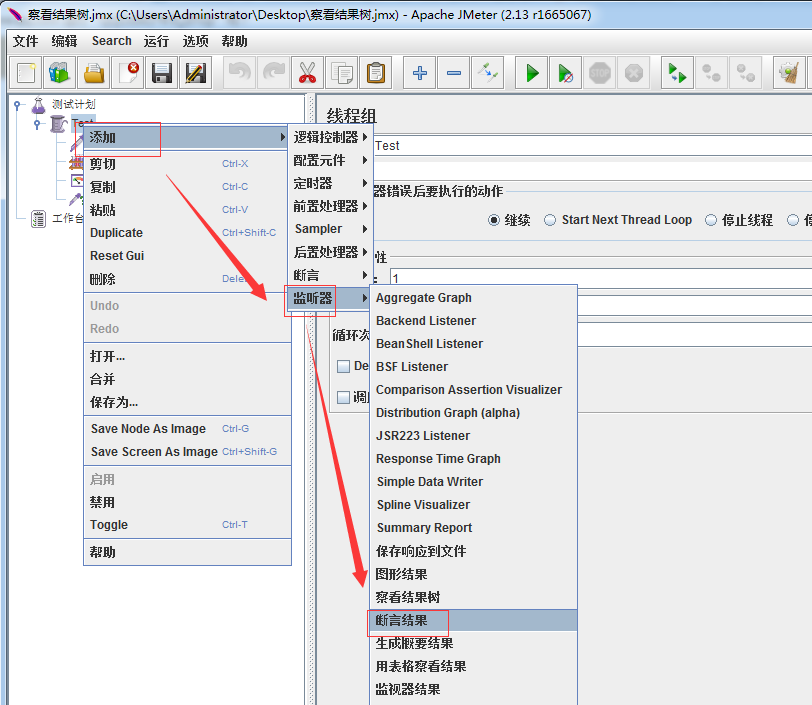
Task: Select Start Next Thread Loop option
Action: click(550, 220)
